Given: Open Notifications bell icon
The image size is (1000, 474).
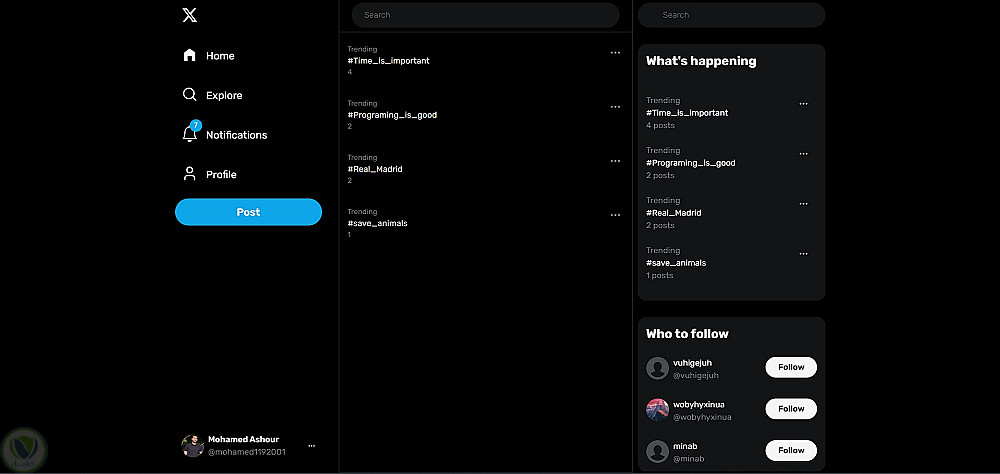Looking at the screenshot, I should pyautogui.click(x=190, y=134).
